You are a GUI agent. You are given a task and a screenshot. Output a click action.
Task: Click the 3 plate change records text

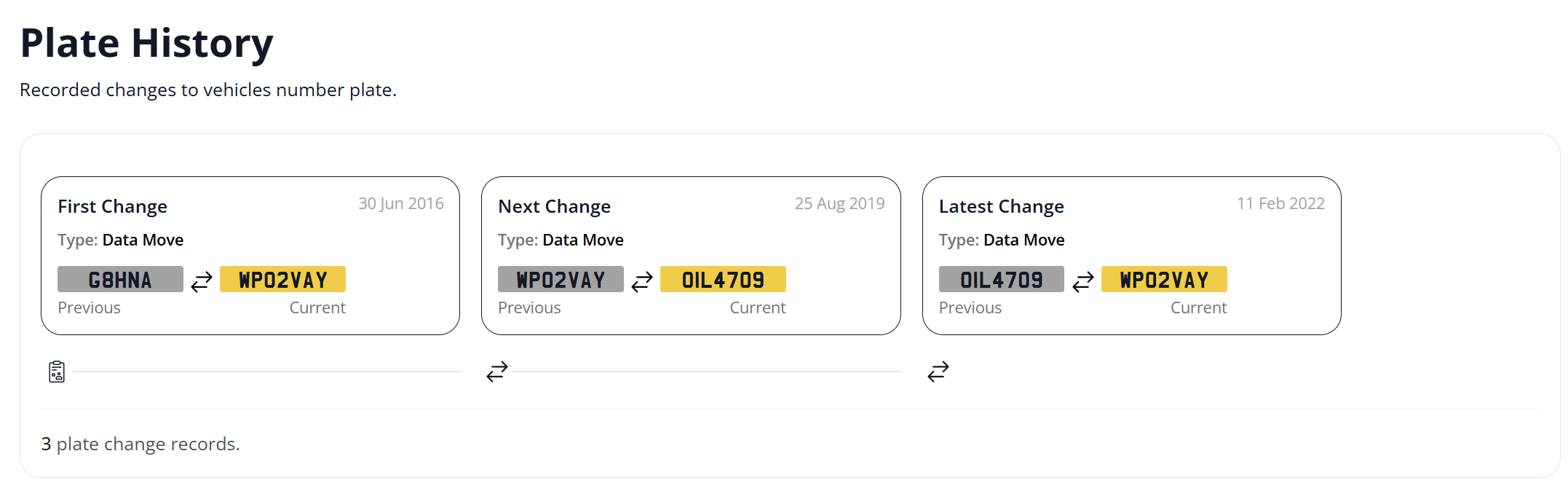coord(140,444)
